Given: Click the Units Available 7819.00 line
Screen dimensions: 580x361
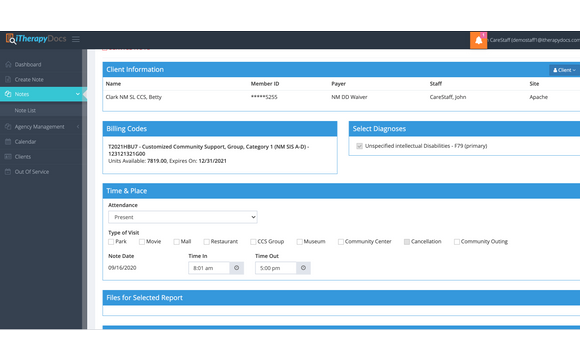Looking at the screenshot, I should (x=167, y=161).
